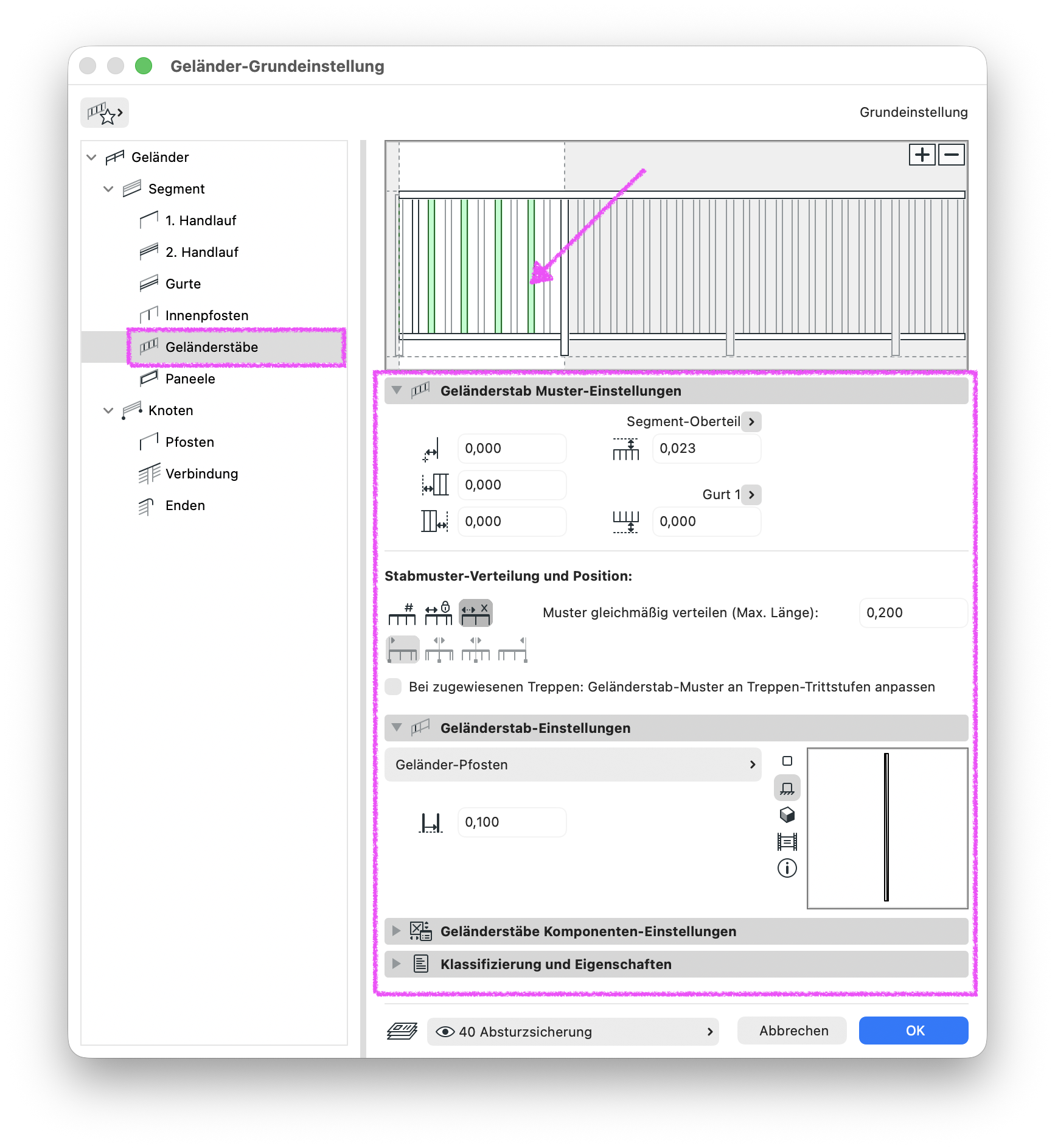Image resolution: width=1055 pixels, height=1148 pixels.
Task: Open the Geländer-Pfosten type dropdown
Action: coord(573,765)
